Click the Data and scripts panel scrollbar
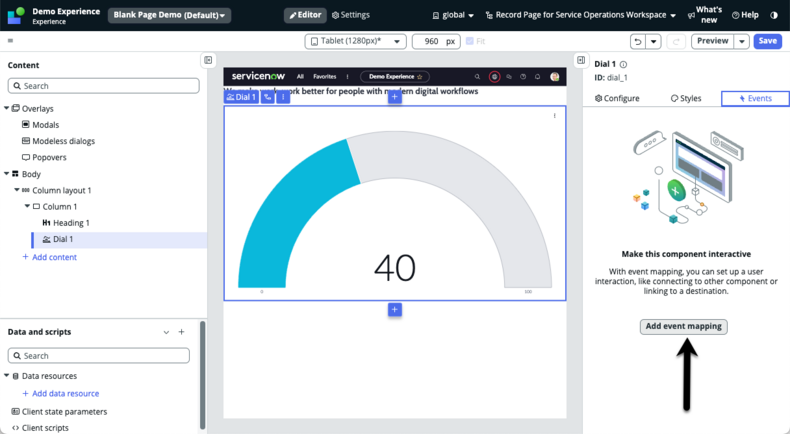This screenshot has width=790, height=434. click(203, 375)
